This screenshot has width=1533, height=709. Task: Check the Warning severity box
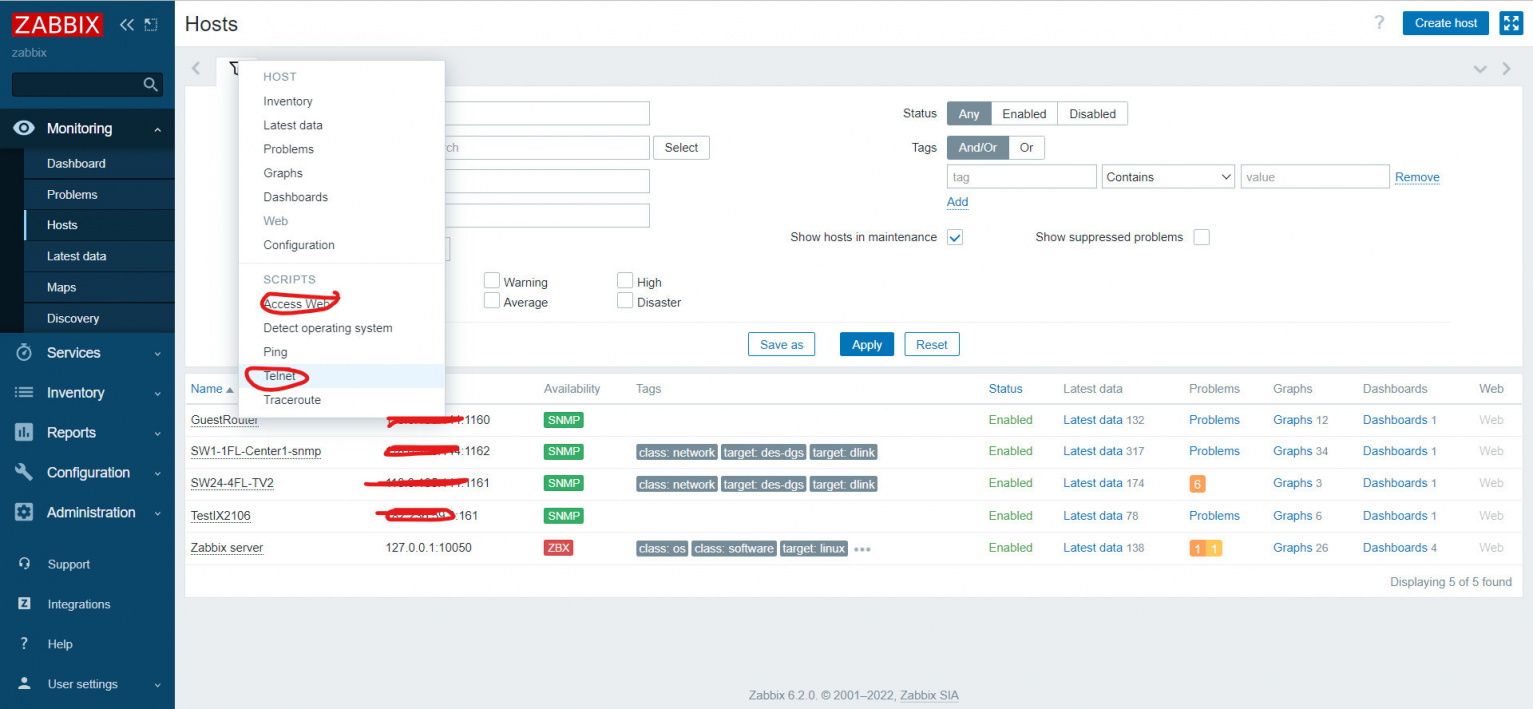(x=492, y=281)
